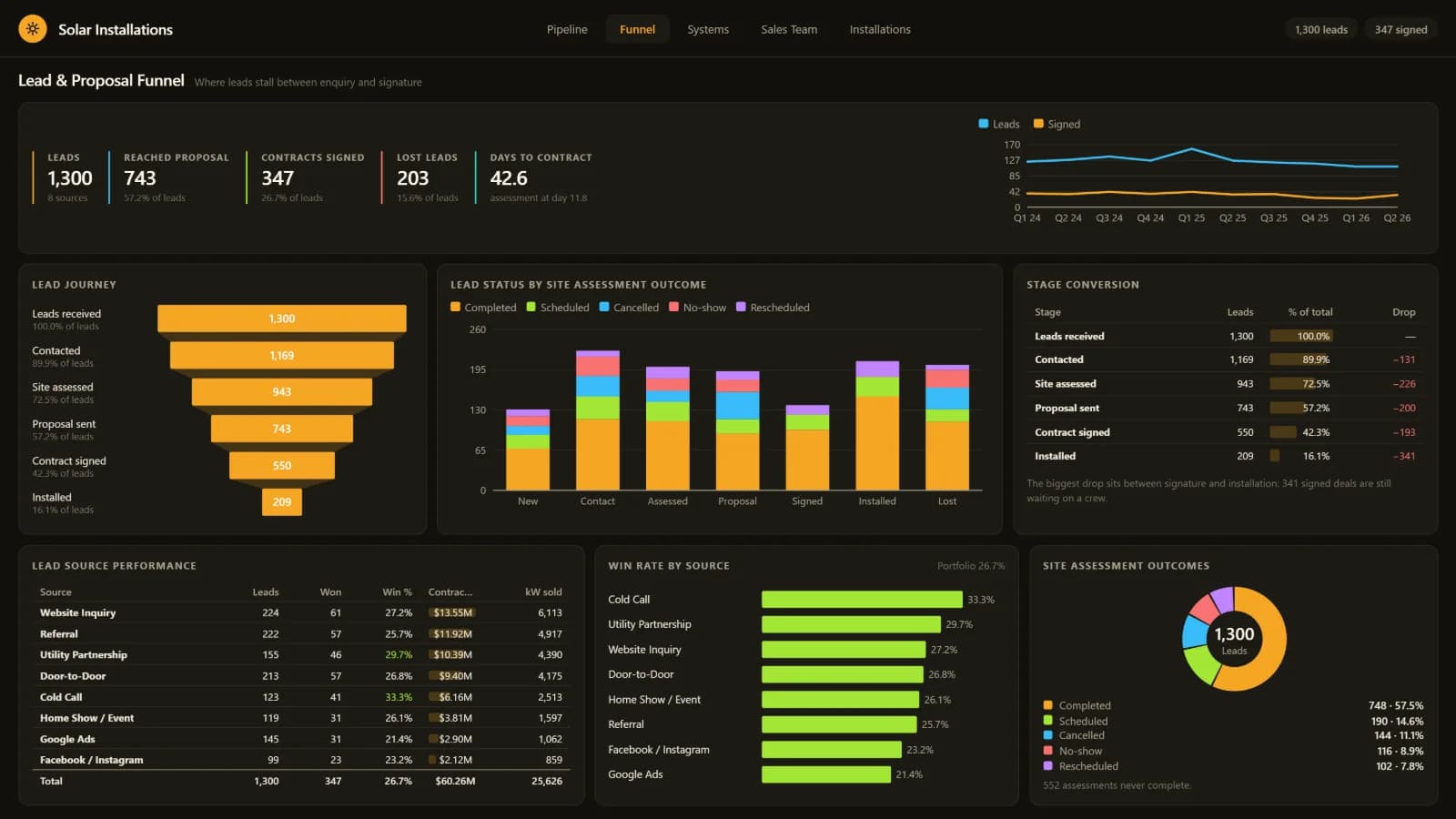Click the 1,300 leads badge
1456x819 pixels.
coord(1321,29)
